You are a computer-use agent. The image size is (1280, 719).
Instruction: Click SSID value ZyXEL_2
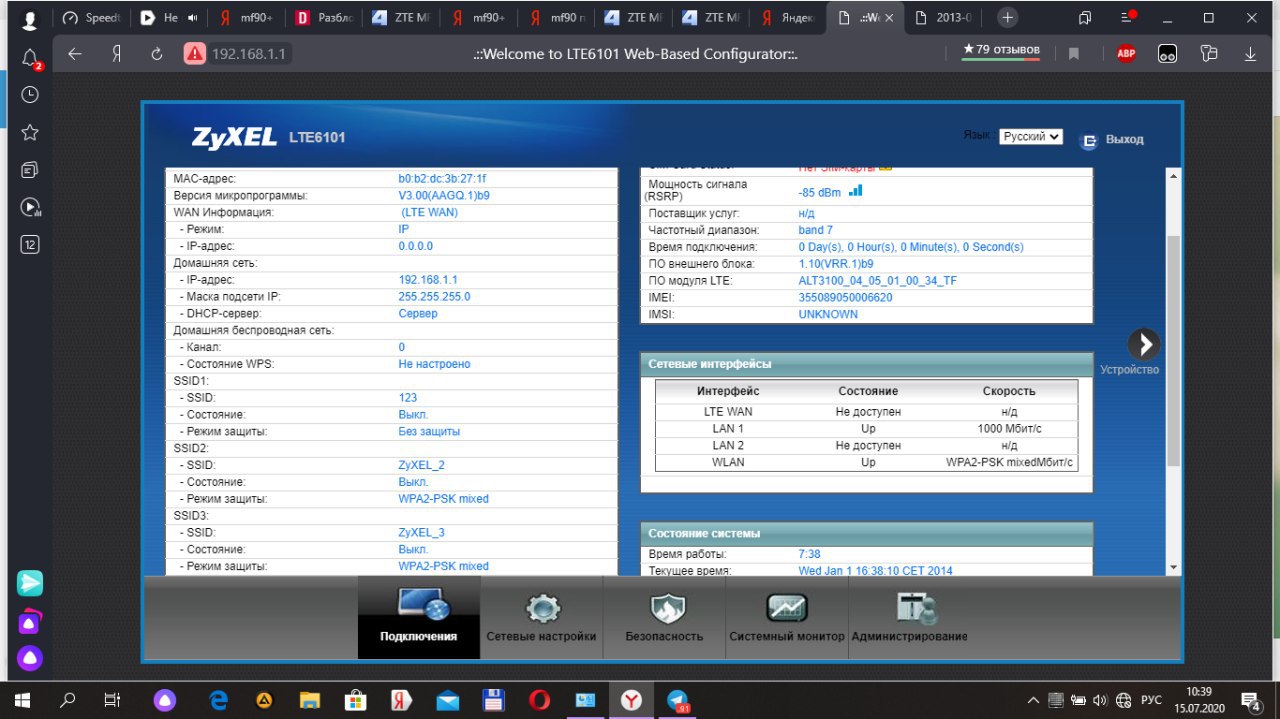coord(421,465)
